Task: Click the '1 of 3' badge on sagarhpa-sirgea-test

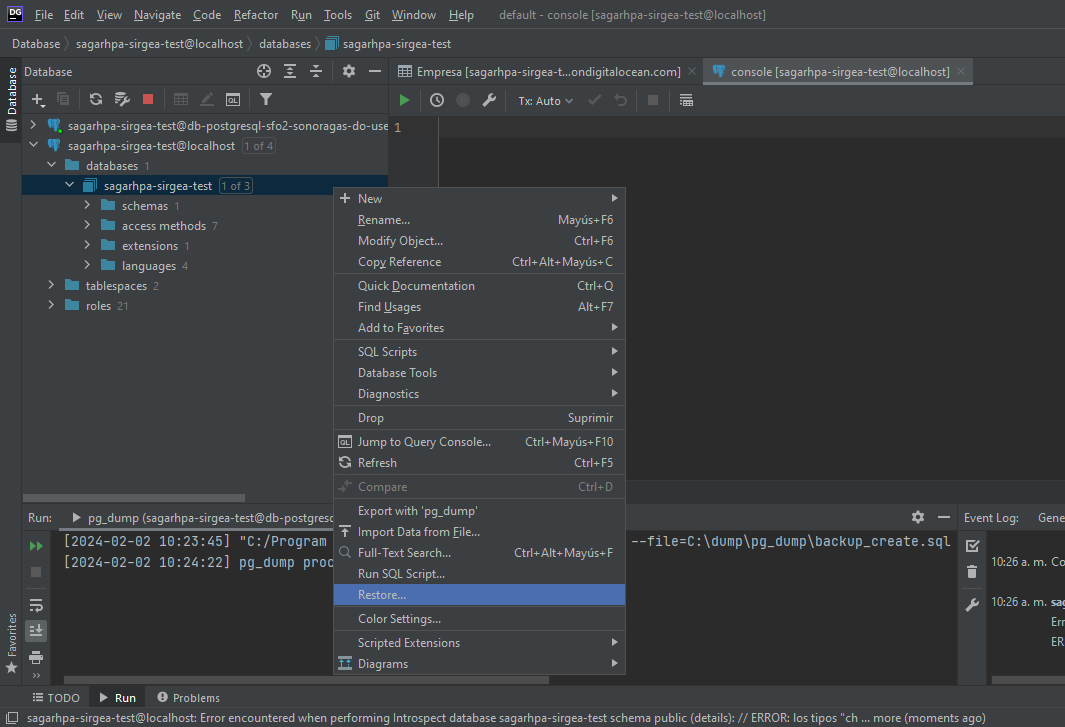Action: click(236, 185)
